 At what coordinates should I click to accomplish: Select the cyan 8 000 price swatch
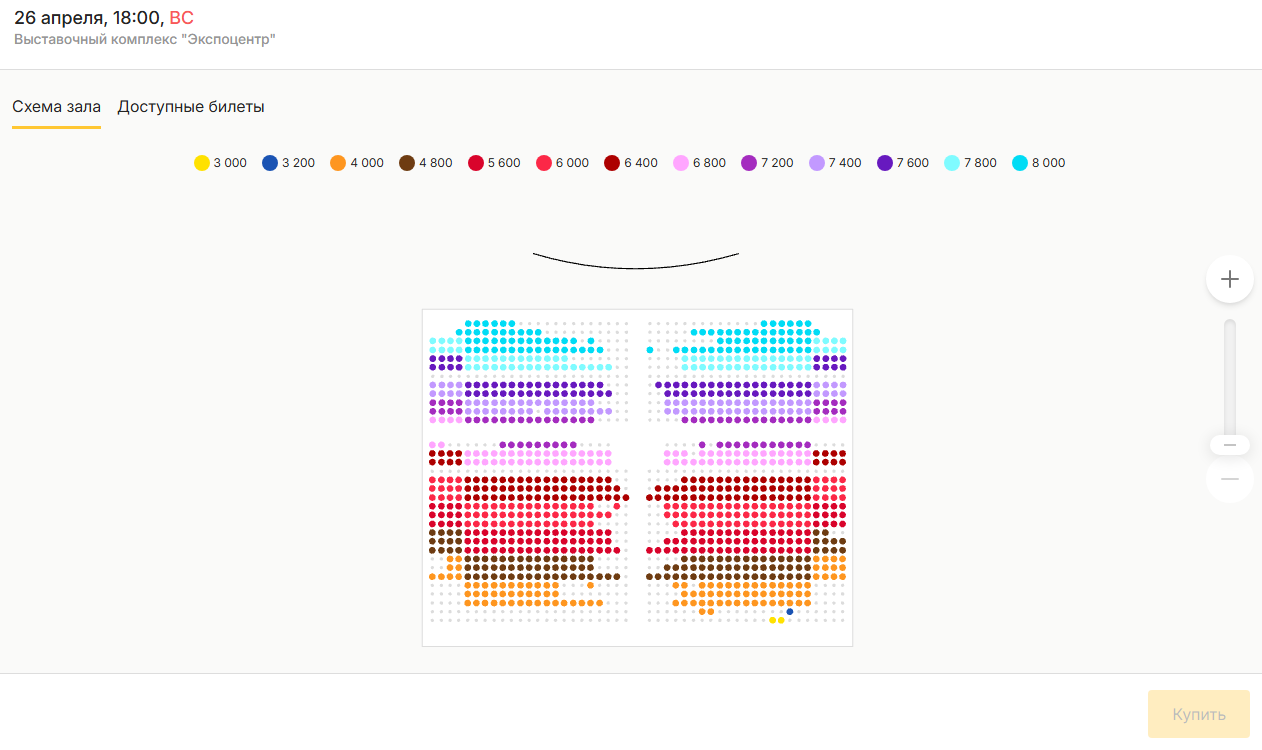click(1020, 163)
